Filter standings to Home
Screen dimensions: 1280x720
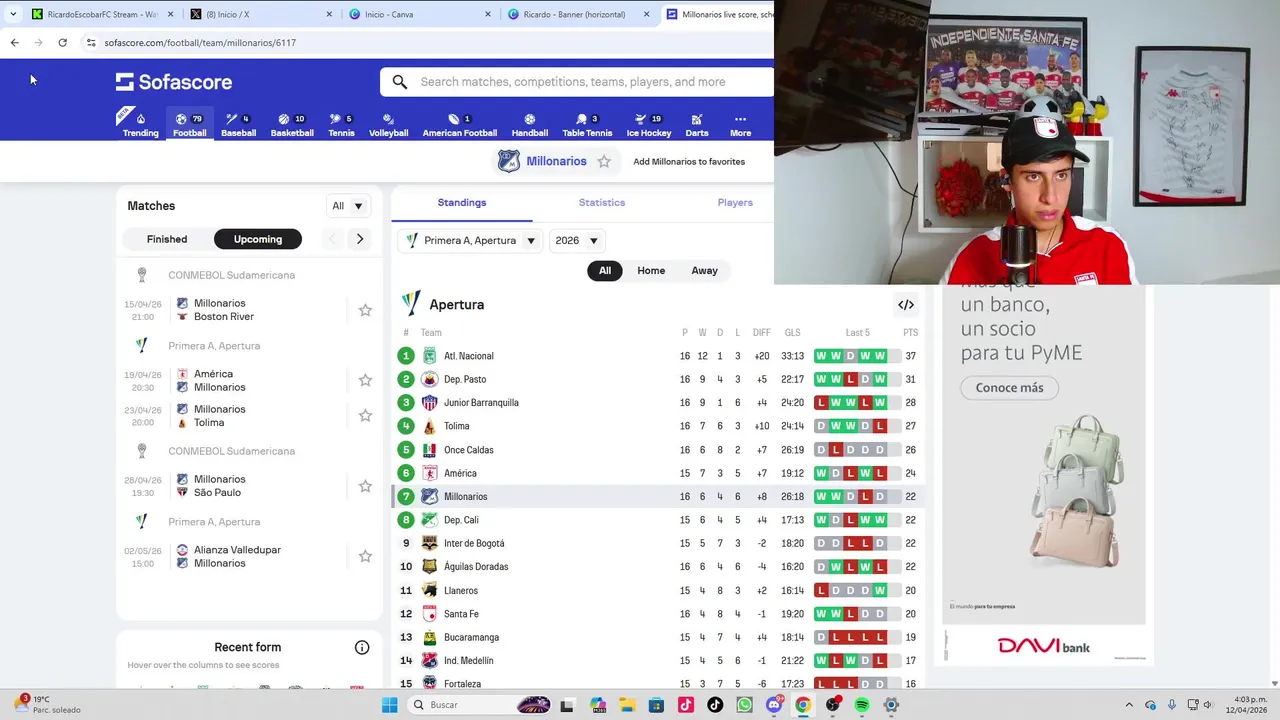pos(651,270)
